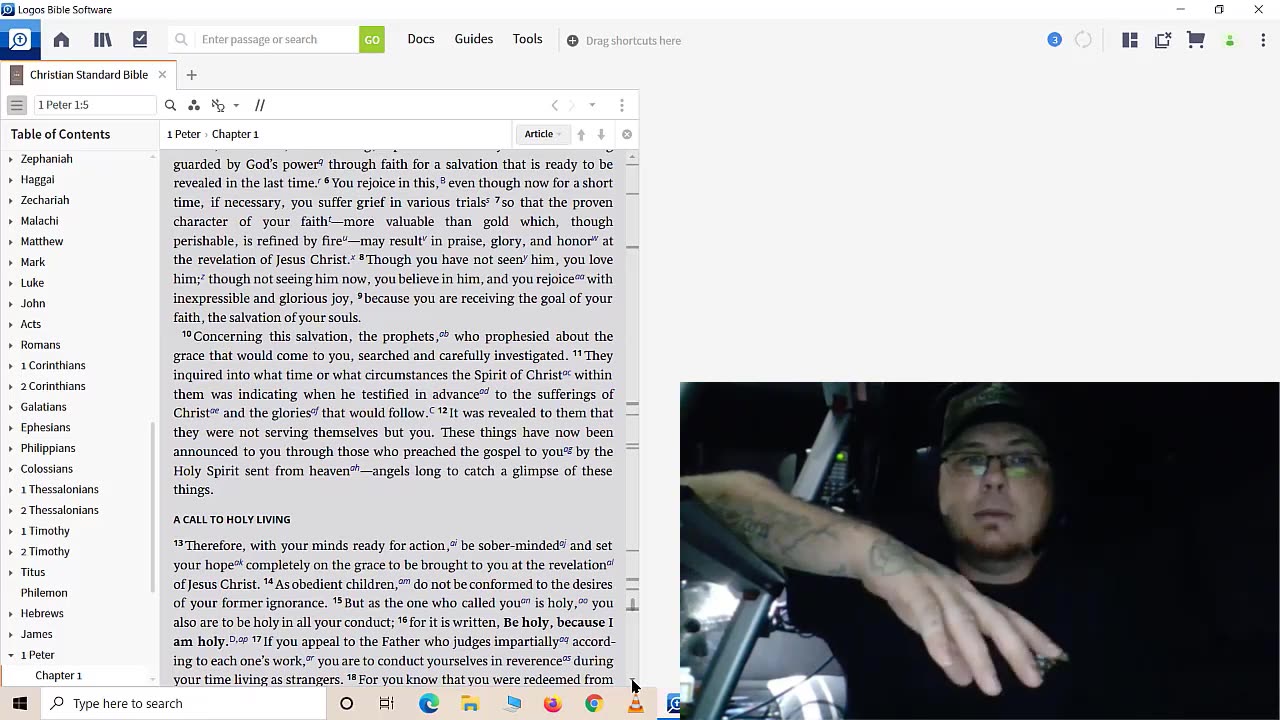Open Microsoft Edge from the taskbar
The height and width of the screenshot is (720, 1280).
429,703
